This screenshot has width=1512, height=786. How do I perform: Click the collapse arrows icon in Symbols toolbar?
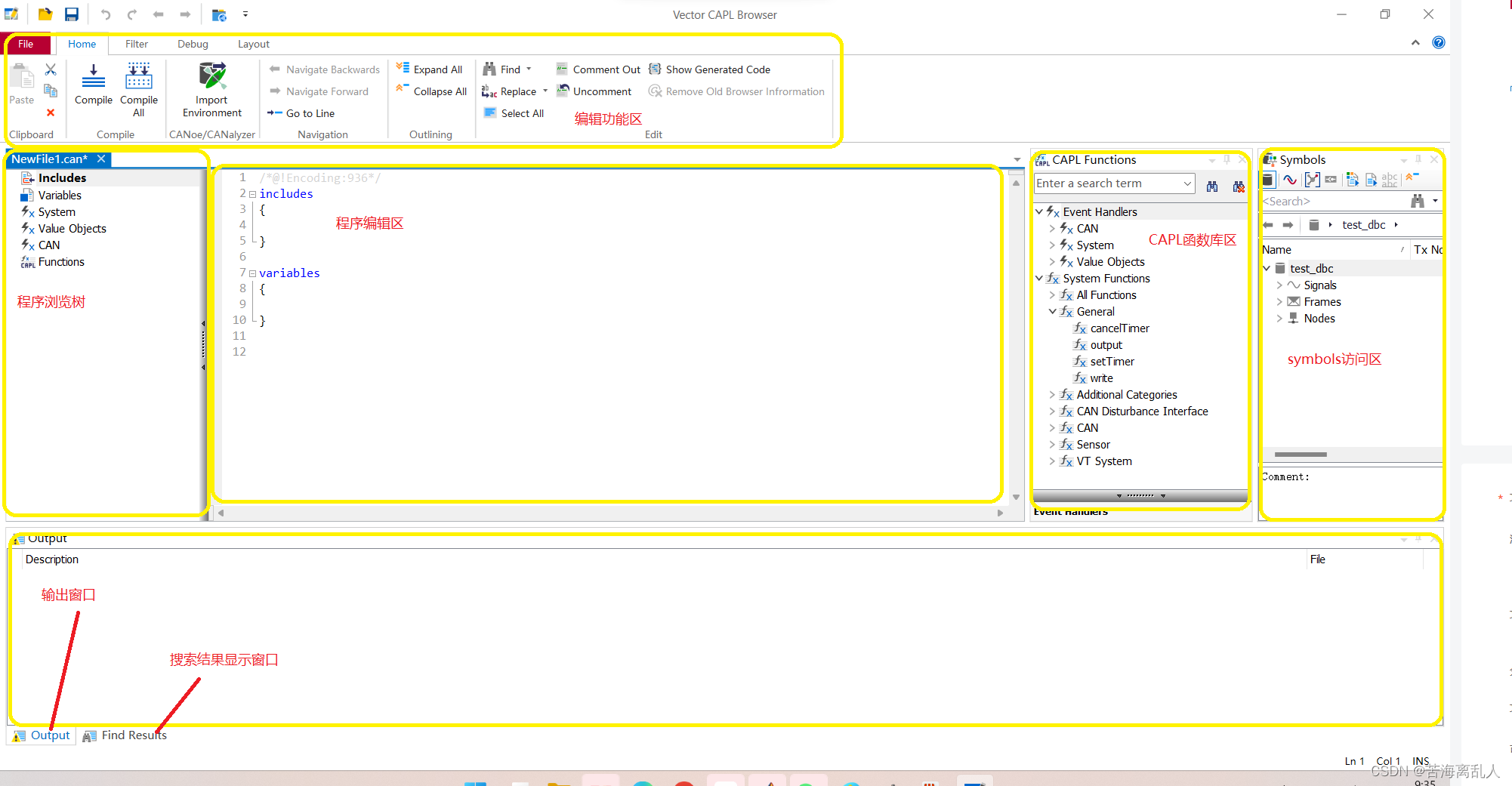click(x=1412, y=177)
